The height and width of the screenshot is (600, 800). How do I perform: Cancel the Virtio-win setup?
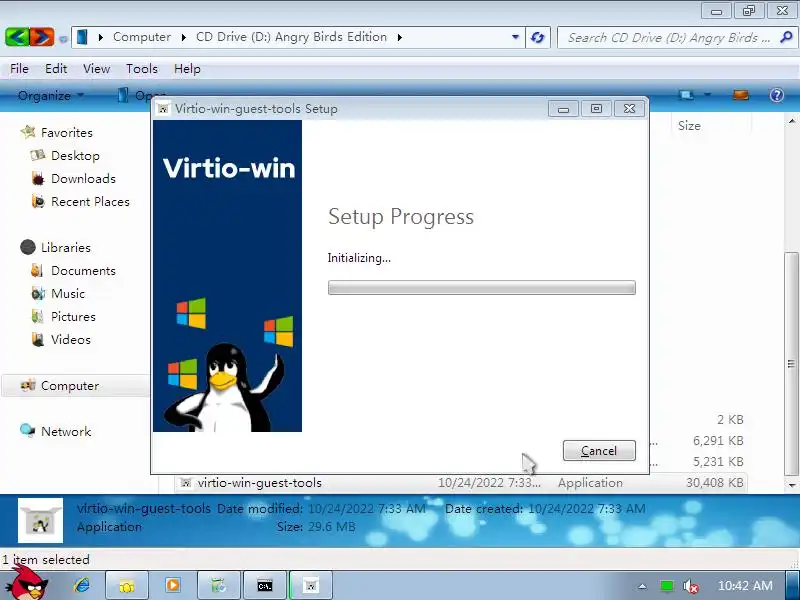click(x=599, y=451)
